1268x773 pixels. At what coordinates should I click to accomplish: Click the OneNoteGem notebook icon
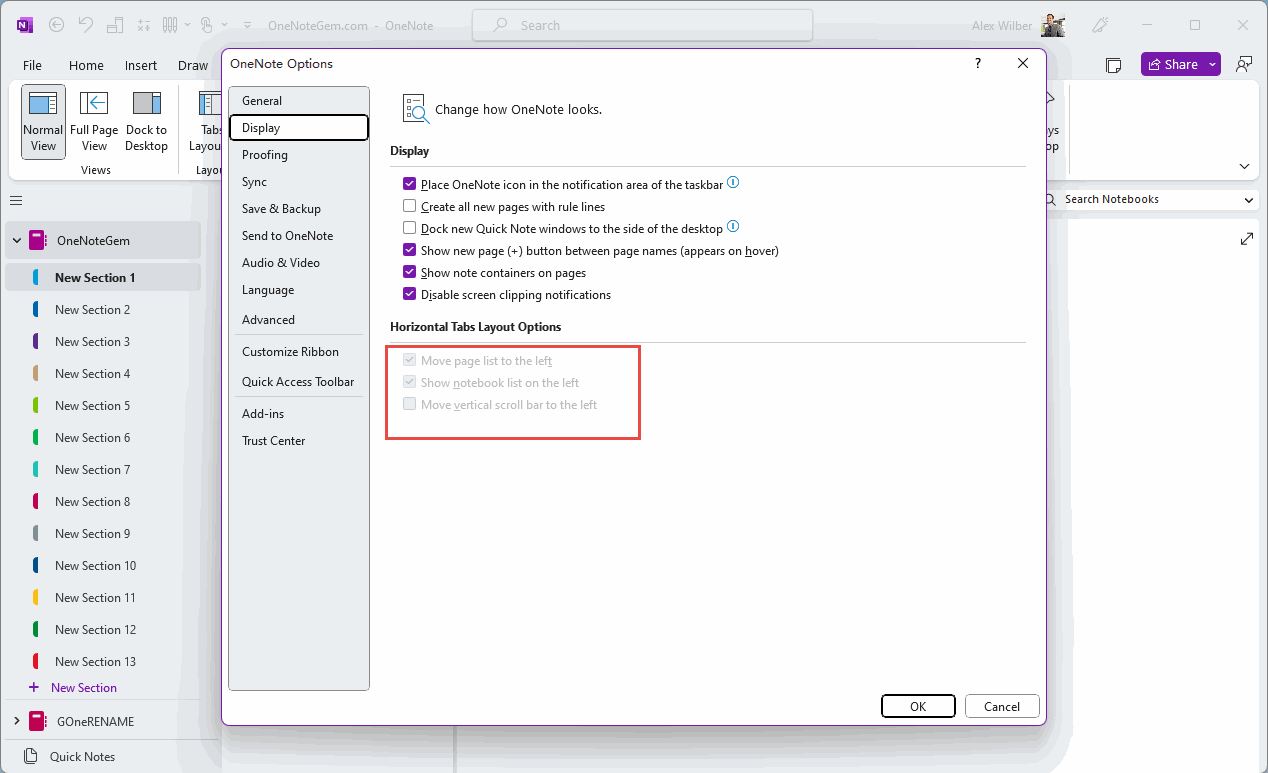(38, 240)
